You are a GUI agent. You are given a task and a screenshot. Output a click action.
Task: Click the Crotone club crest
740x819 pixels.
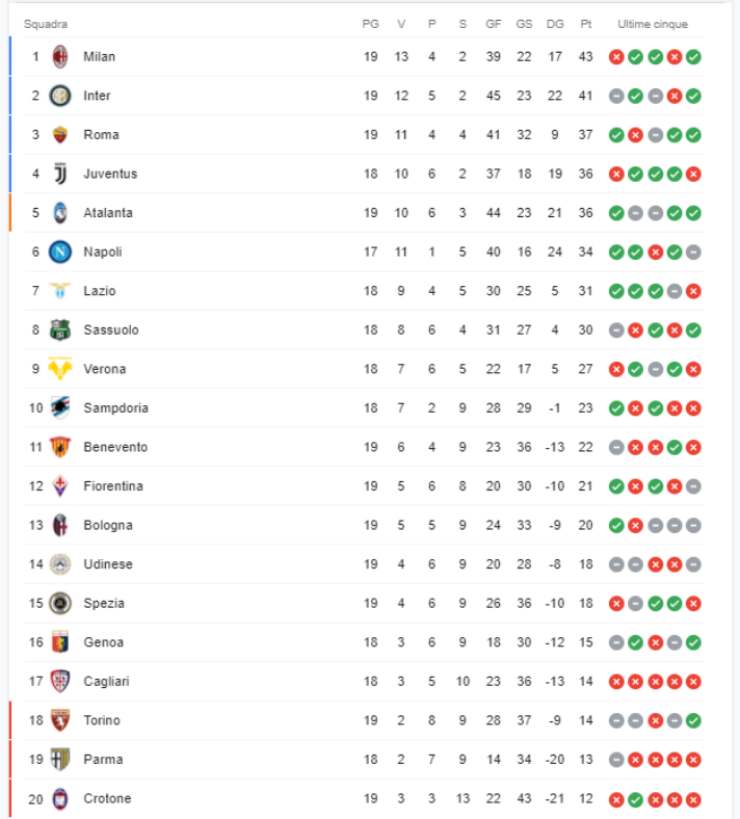pos(60,799)
